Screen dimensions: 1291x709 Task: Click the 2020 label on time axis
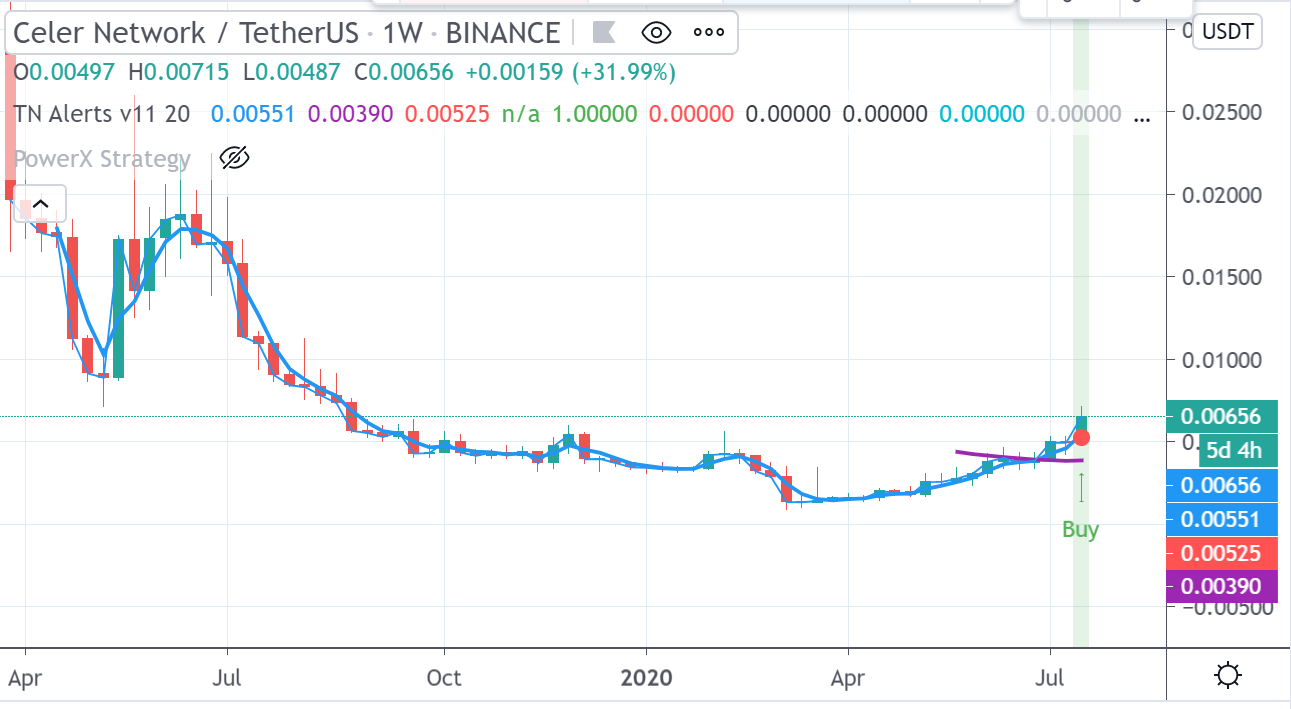647,678
